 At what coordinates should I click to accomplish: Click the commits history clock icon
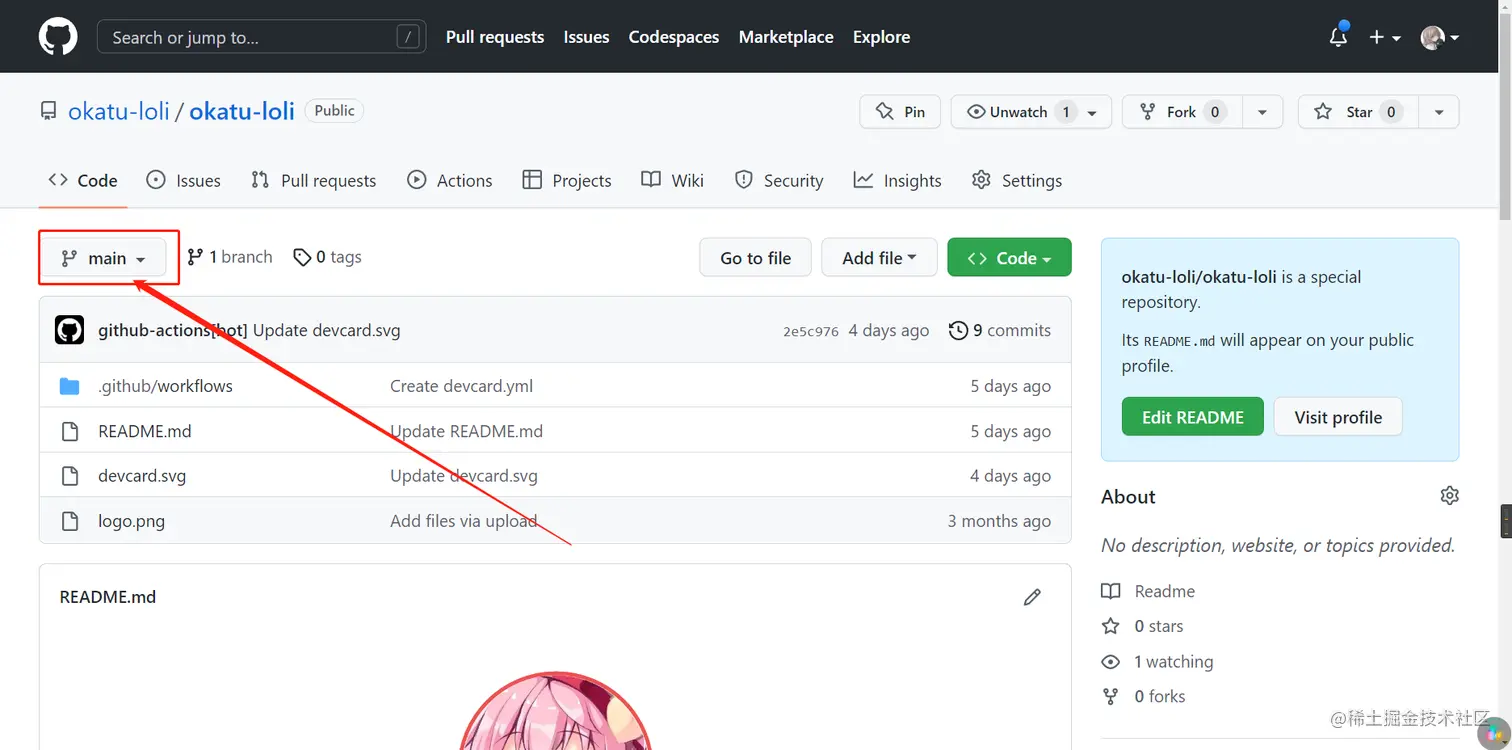click(958, 330)
